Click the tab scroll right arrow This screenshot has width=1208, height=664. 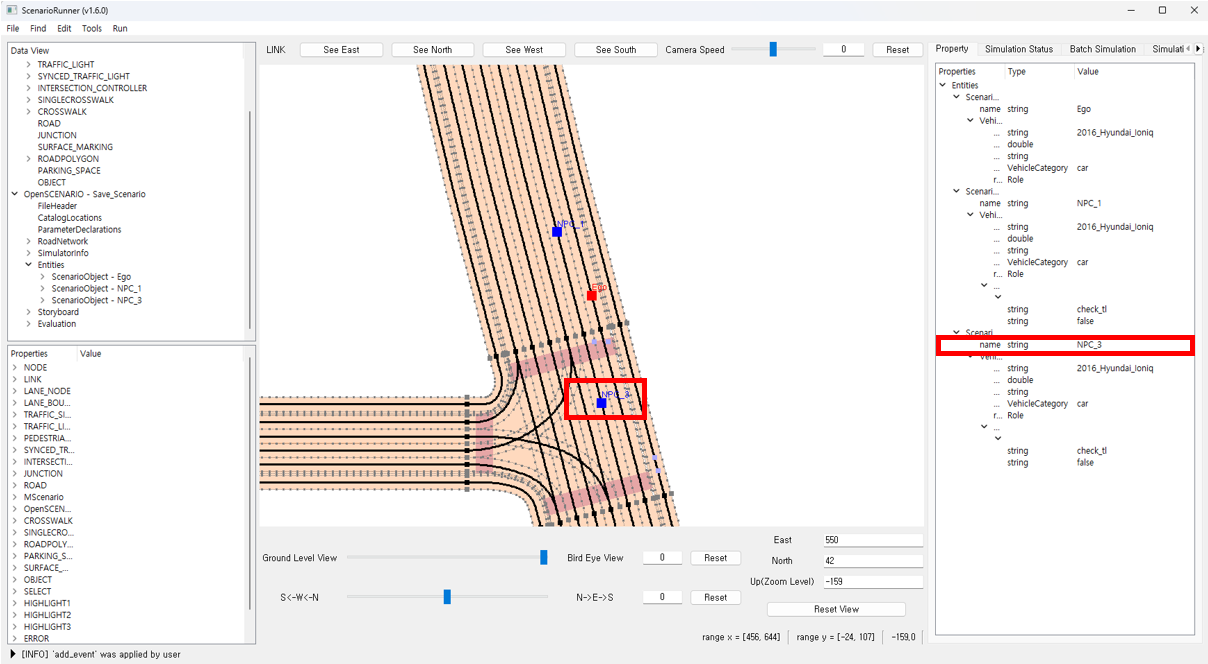point(1199,49)
